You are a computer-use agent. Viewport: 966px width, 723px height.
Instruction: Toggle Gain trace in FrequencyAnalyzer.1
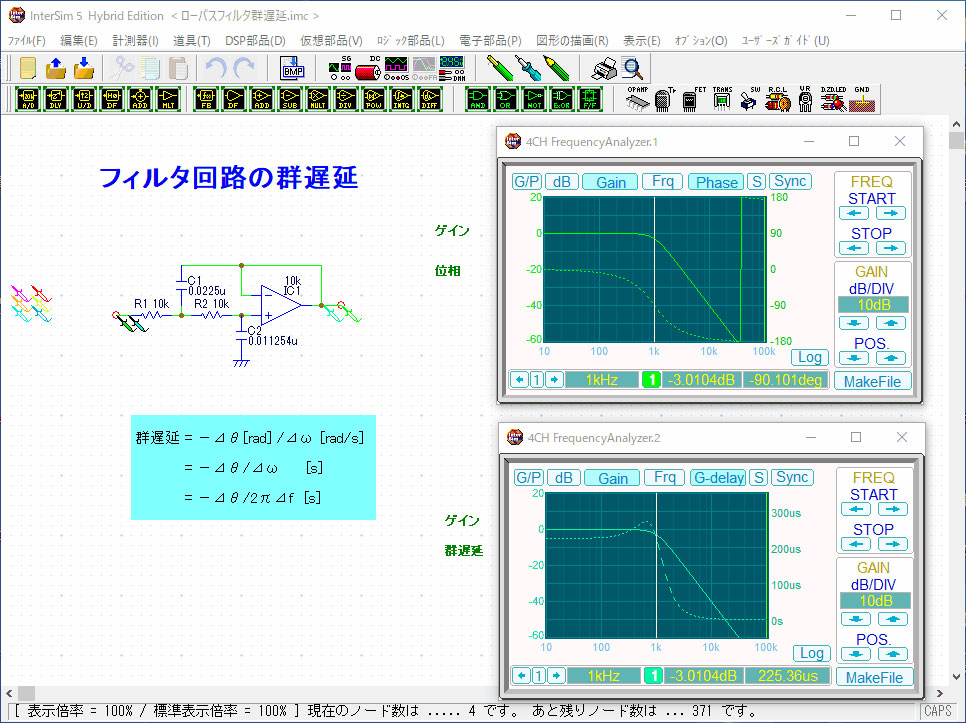(611, 182)
